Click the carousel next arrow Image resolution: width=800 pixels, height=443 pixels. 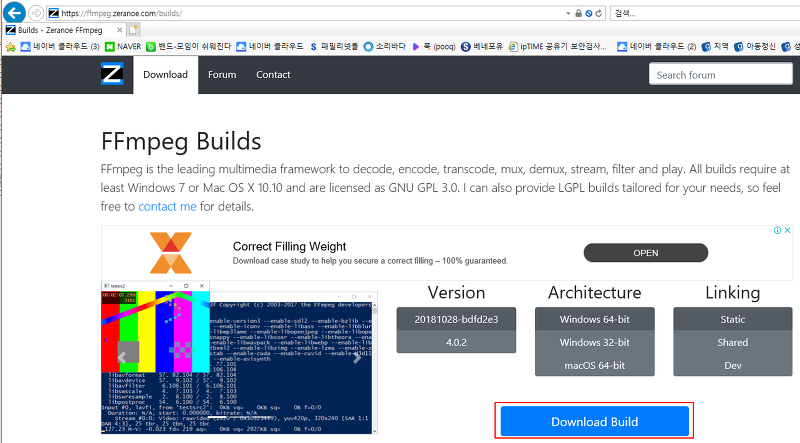tap(357, 358)
